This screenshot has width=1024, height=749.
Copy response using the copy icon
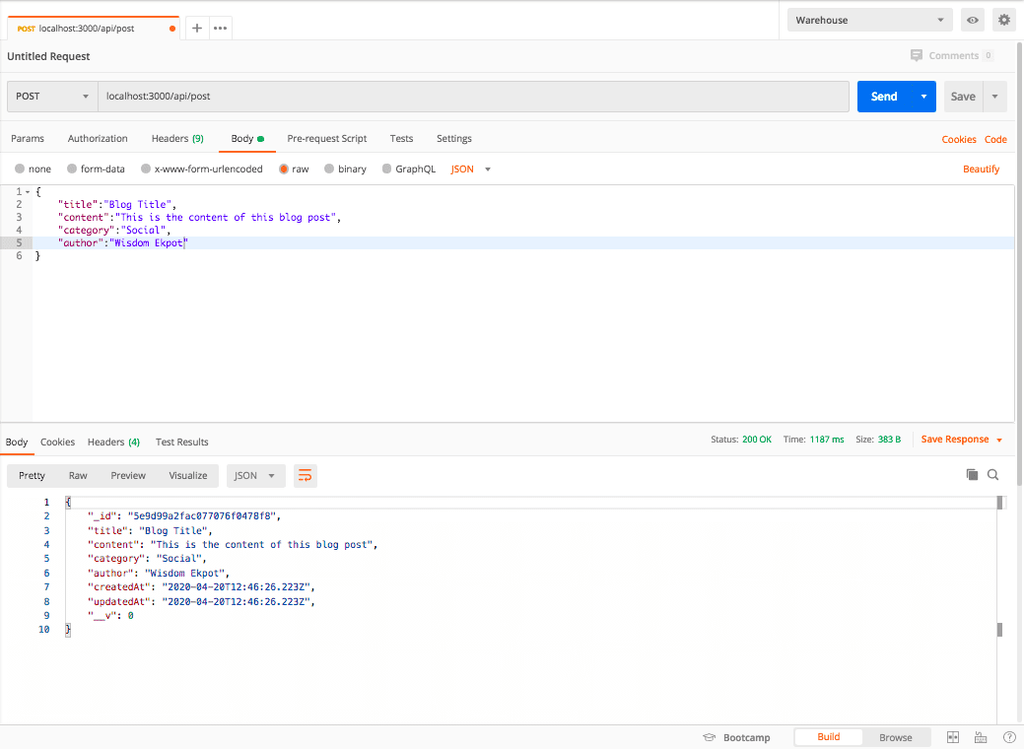(971, 475)
